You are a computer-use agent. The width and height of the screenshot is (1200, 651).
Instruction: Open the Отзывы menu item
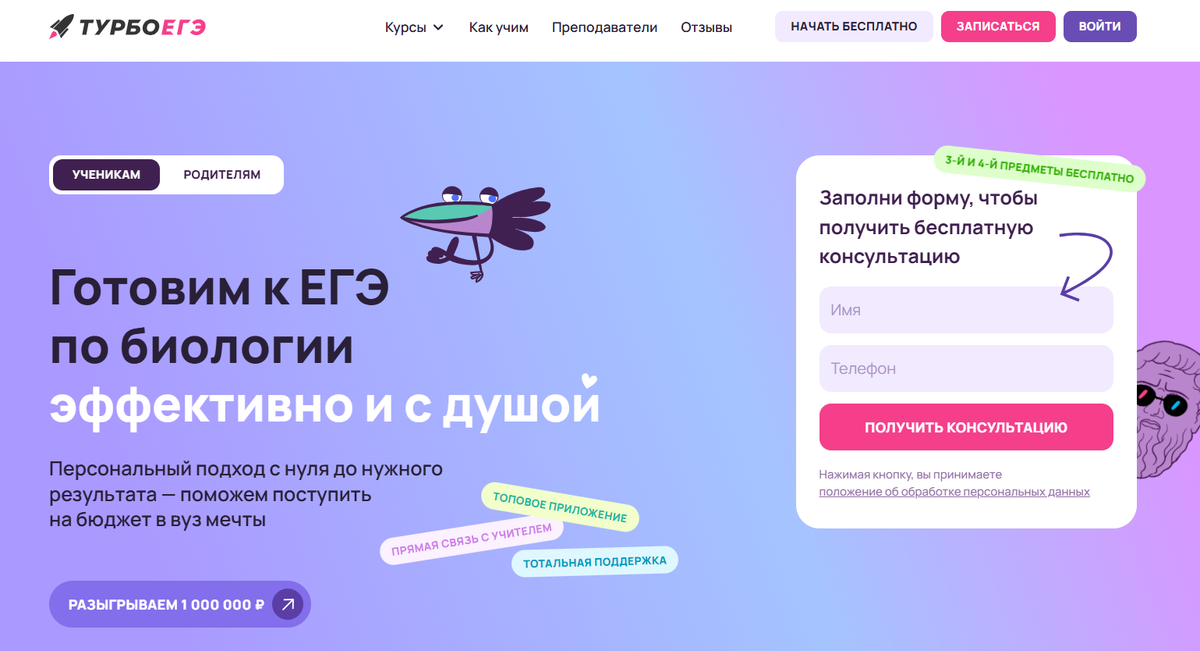tap(706, 27)
